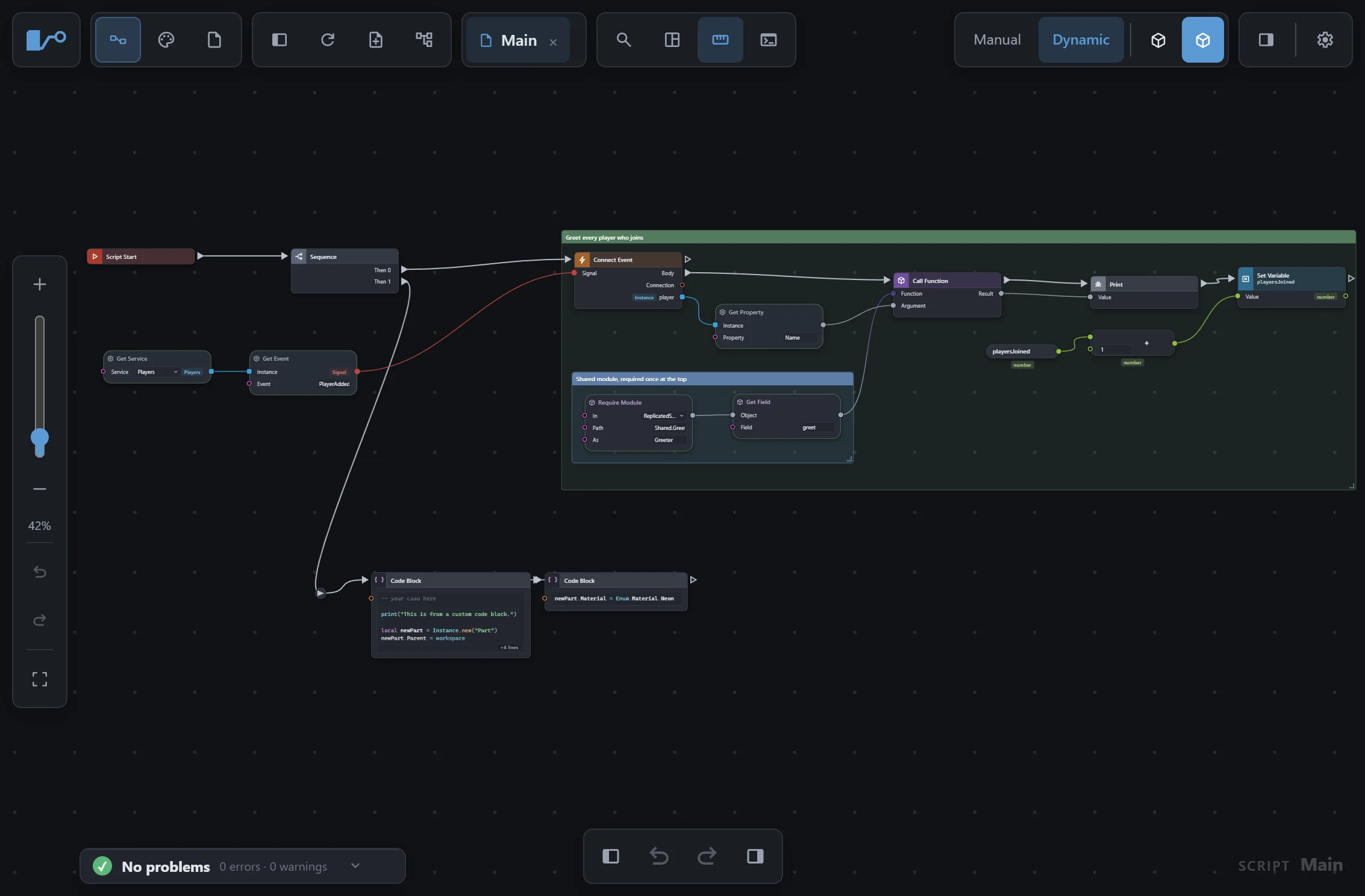Select the Connect Event node header
This screenshot has height=896, width=1365.
[x=628, y=260]
